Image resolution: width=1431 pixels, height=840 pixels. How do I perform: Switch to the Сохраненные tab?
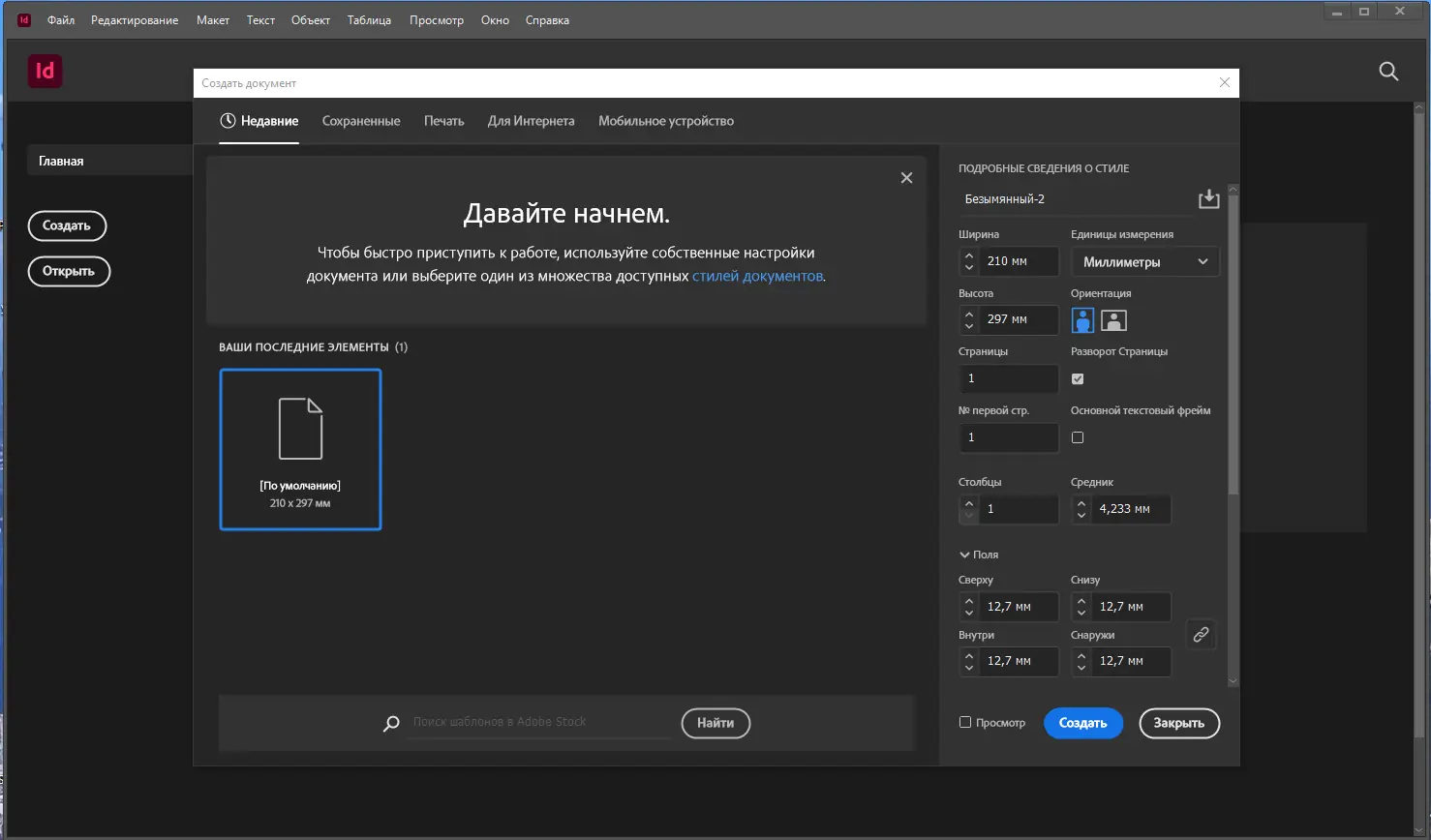[361, 121]
